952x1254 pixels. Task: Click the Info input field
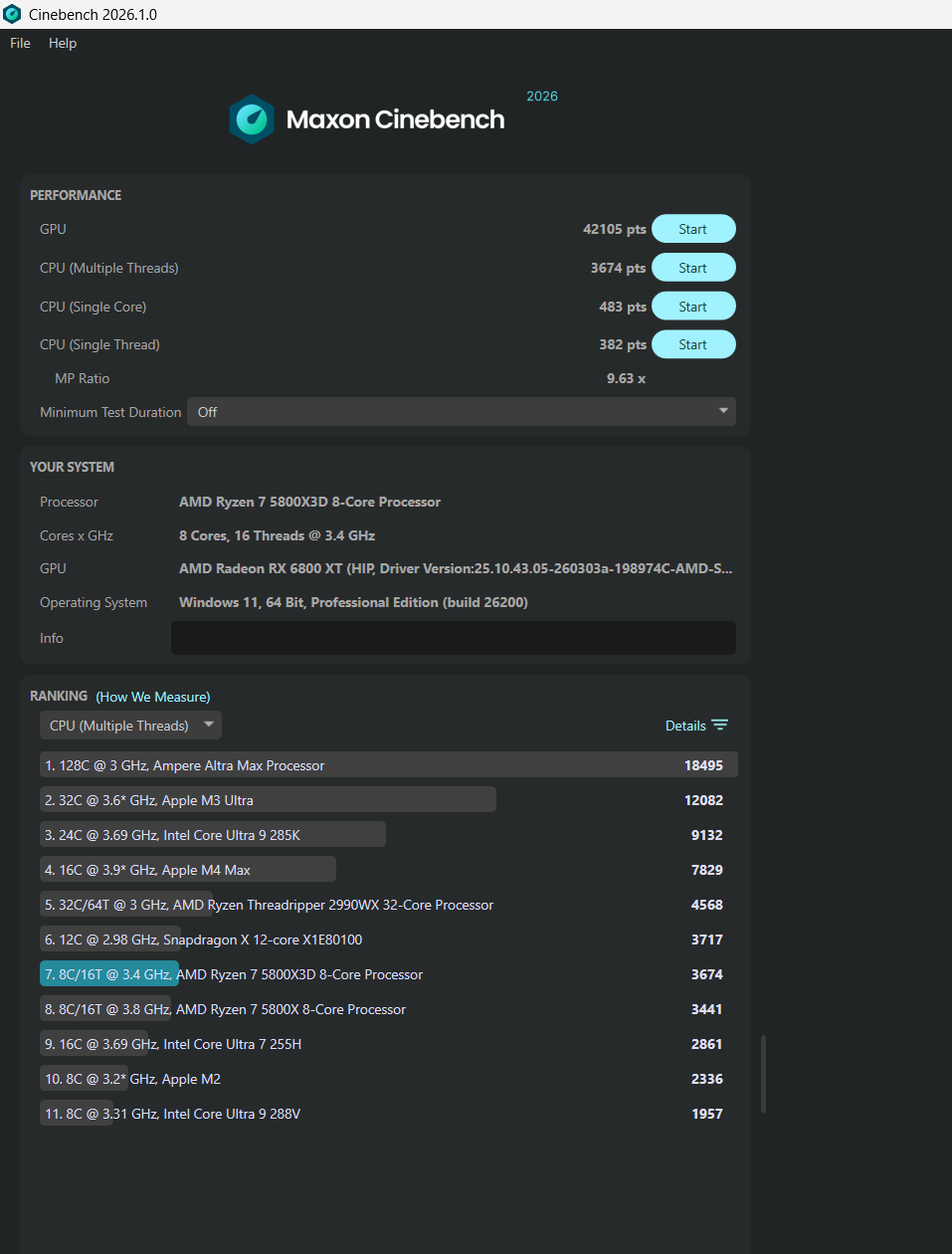pos(454,638)
